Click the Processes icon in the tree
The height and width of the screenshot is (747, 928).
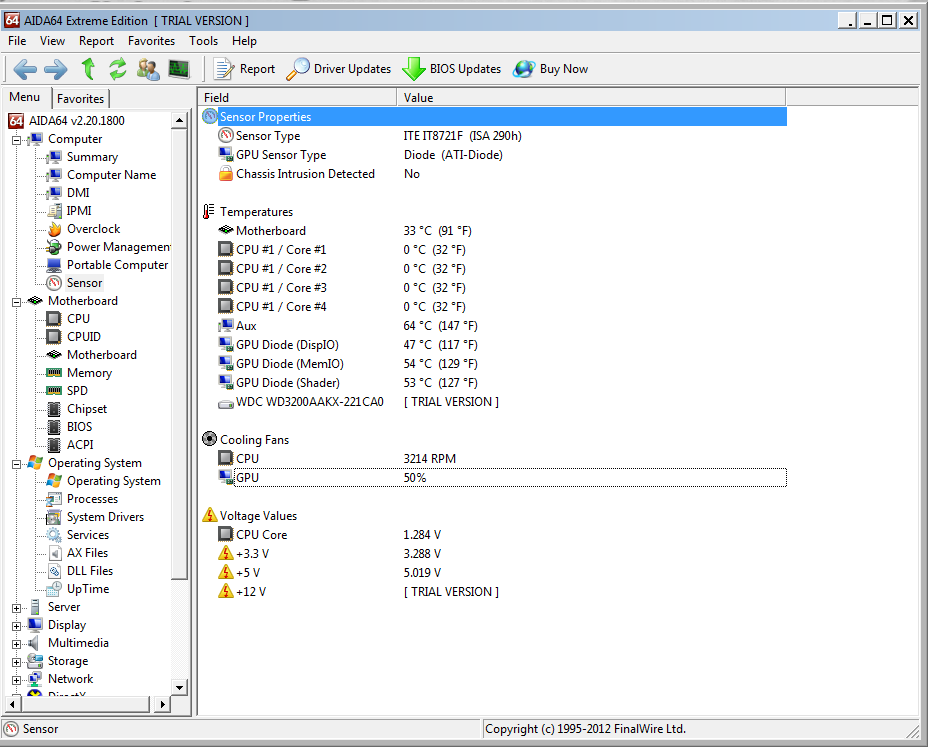[x=54, y=499]
